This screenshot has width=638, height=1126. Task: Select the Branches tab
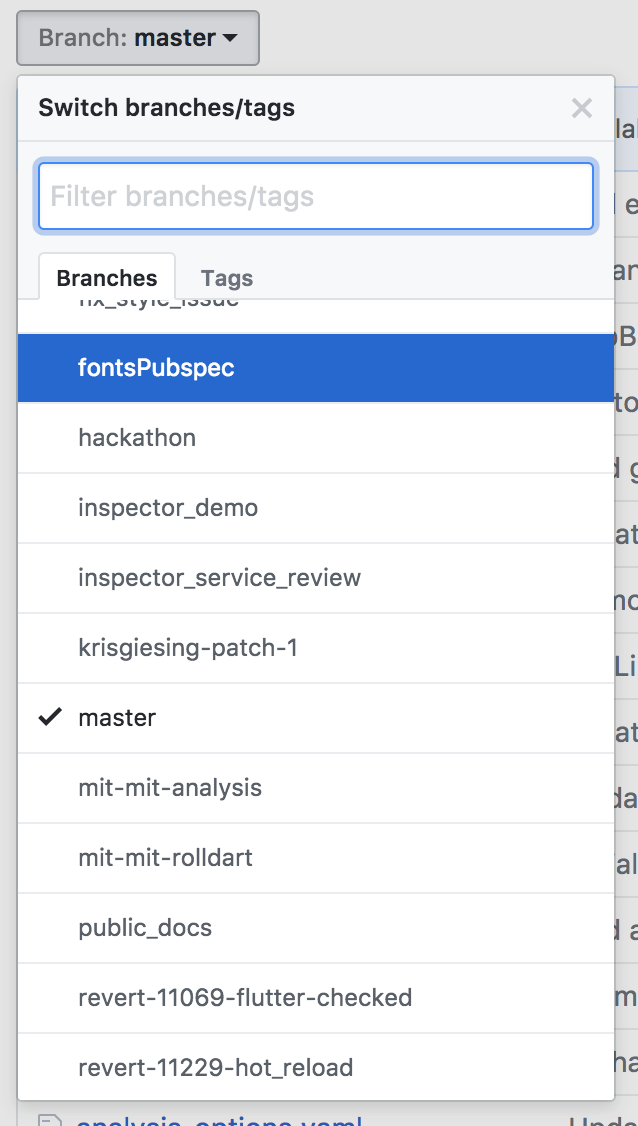[x=106, y=277]
